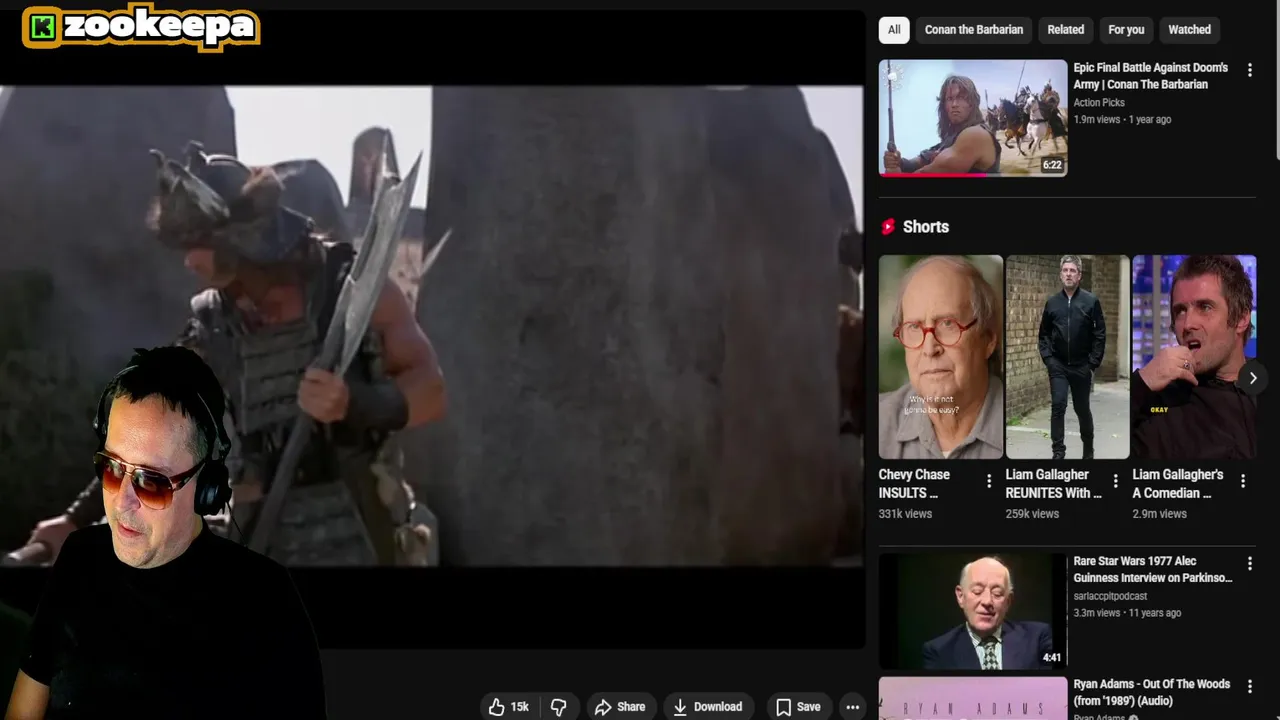Viewport: 1280px width, 720px height.
Task: Click the Liam Gallagher REUNITES With short title
Action: click(x=1053, y=484)
